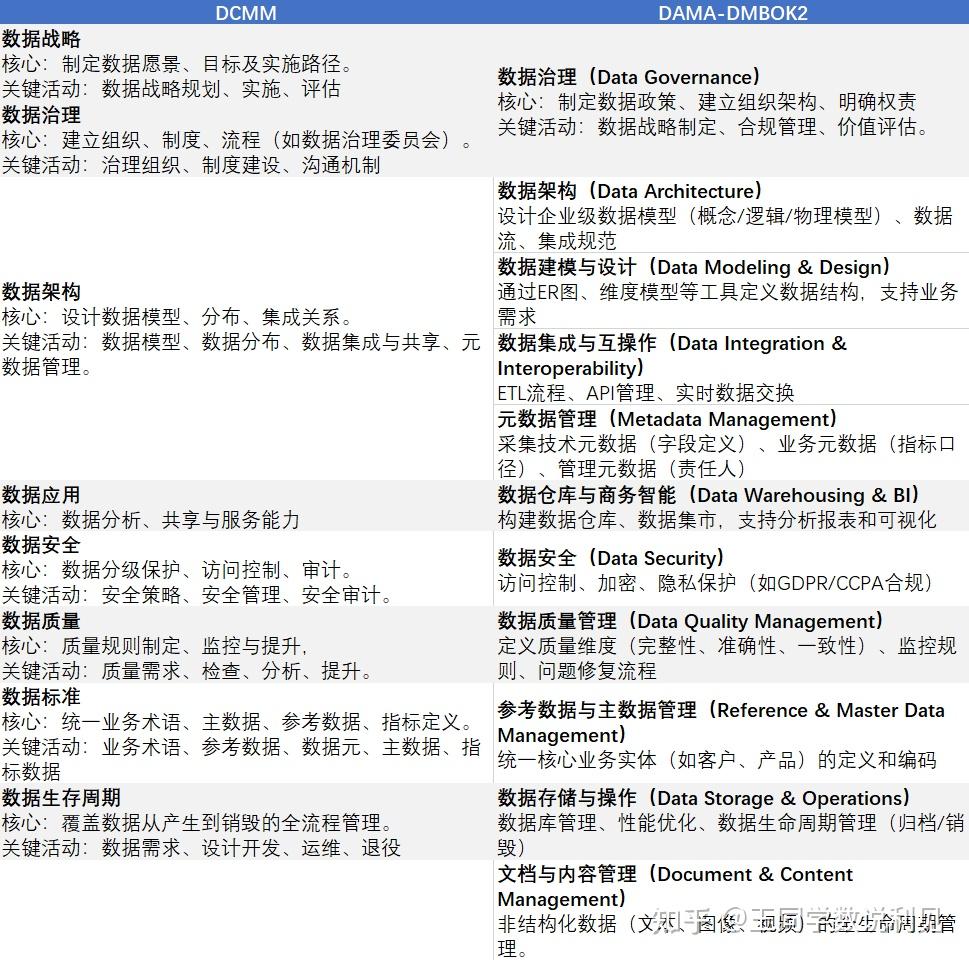Select the 数据生存周期 heading
Image resolution: width=969 pixels, height=960 pixels.
pyautogui.click(x=61, y=798)
